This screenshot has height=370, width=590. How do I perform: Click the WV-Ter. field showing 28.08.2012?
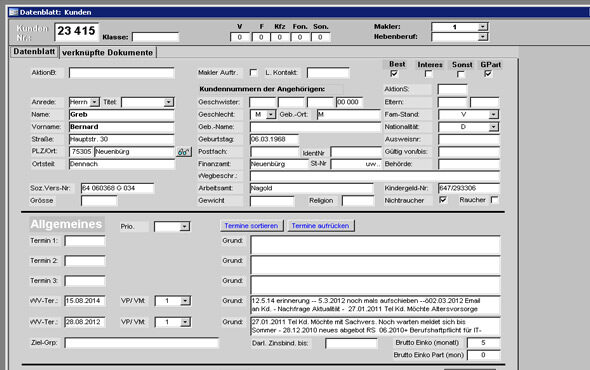[x=85, y=322]
